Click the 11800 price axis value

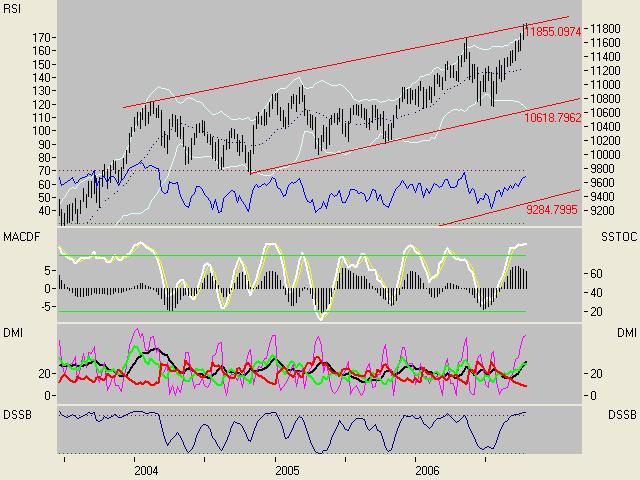click(605, 29)
